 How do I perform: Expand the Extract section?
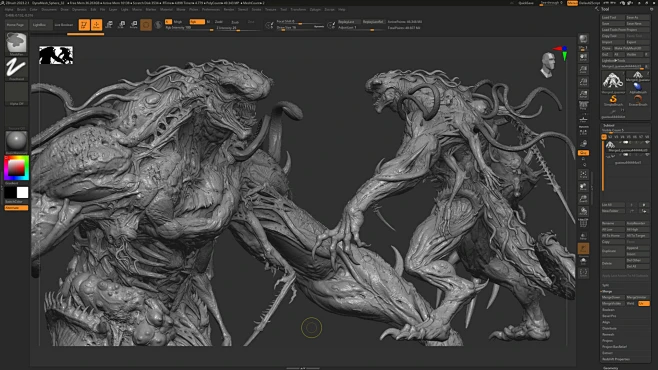(607, 353)
